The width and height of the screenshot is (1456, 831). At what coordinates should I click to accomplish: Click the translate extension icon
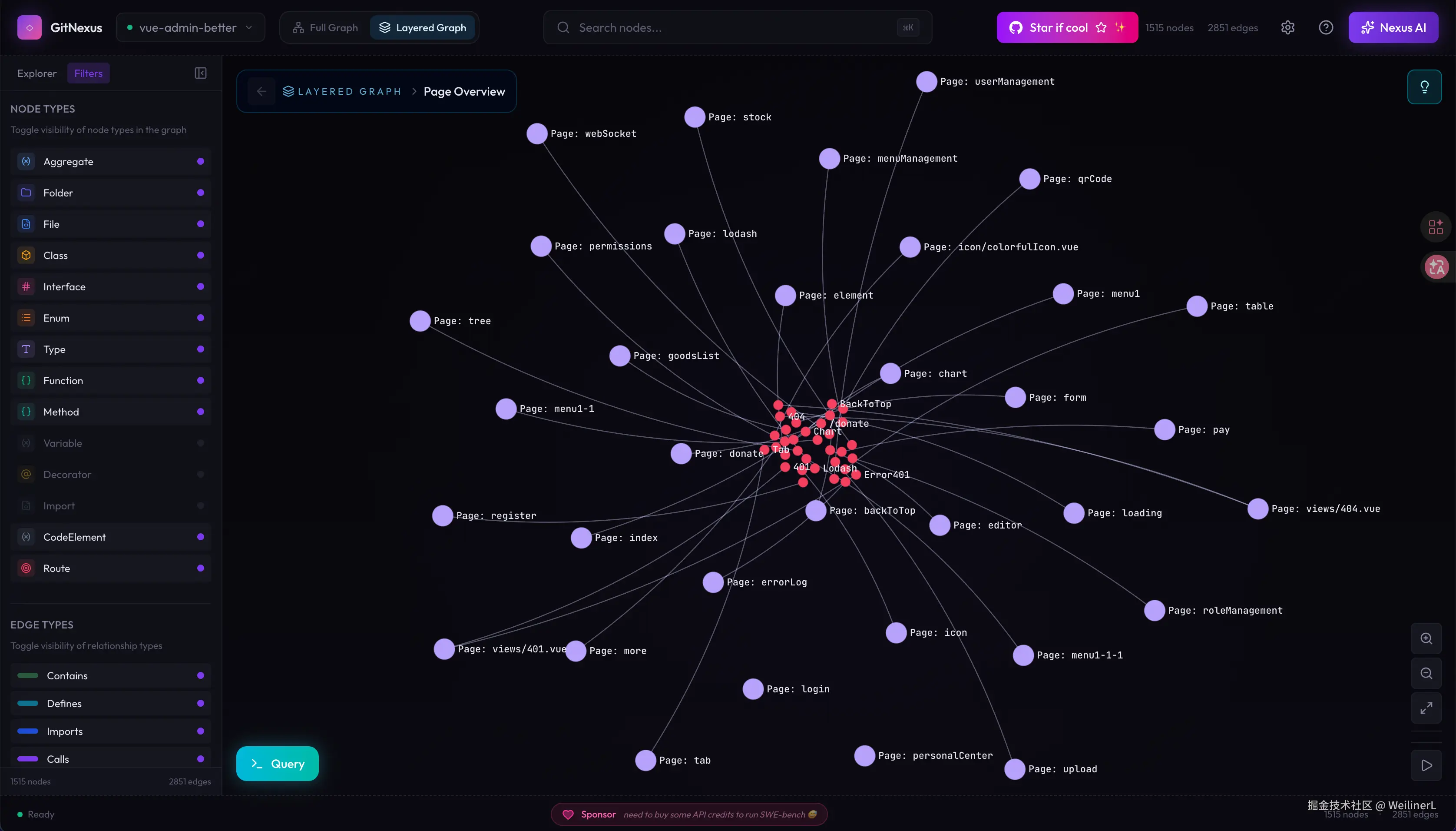1436,266
